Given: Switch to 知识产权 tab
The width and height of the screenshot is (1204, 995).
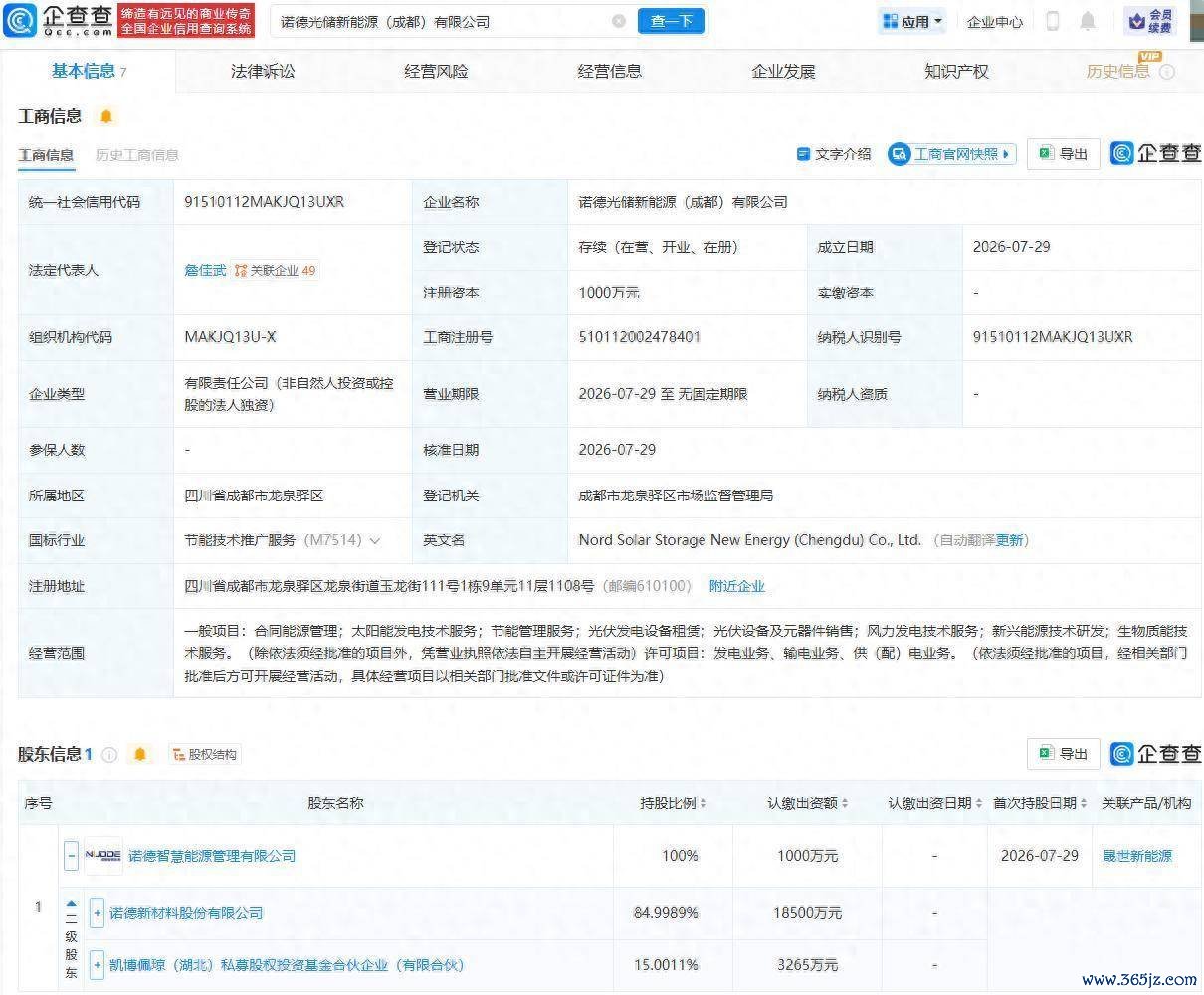Looking at the screenshot, I should (956, 72).
